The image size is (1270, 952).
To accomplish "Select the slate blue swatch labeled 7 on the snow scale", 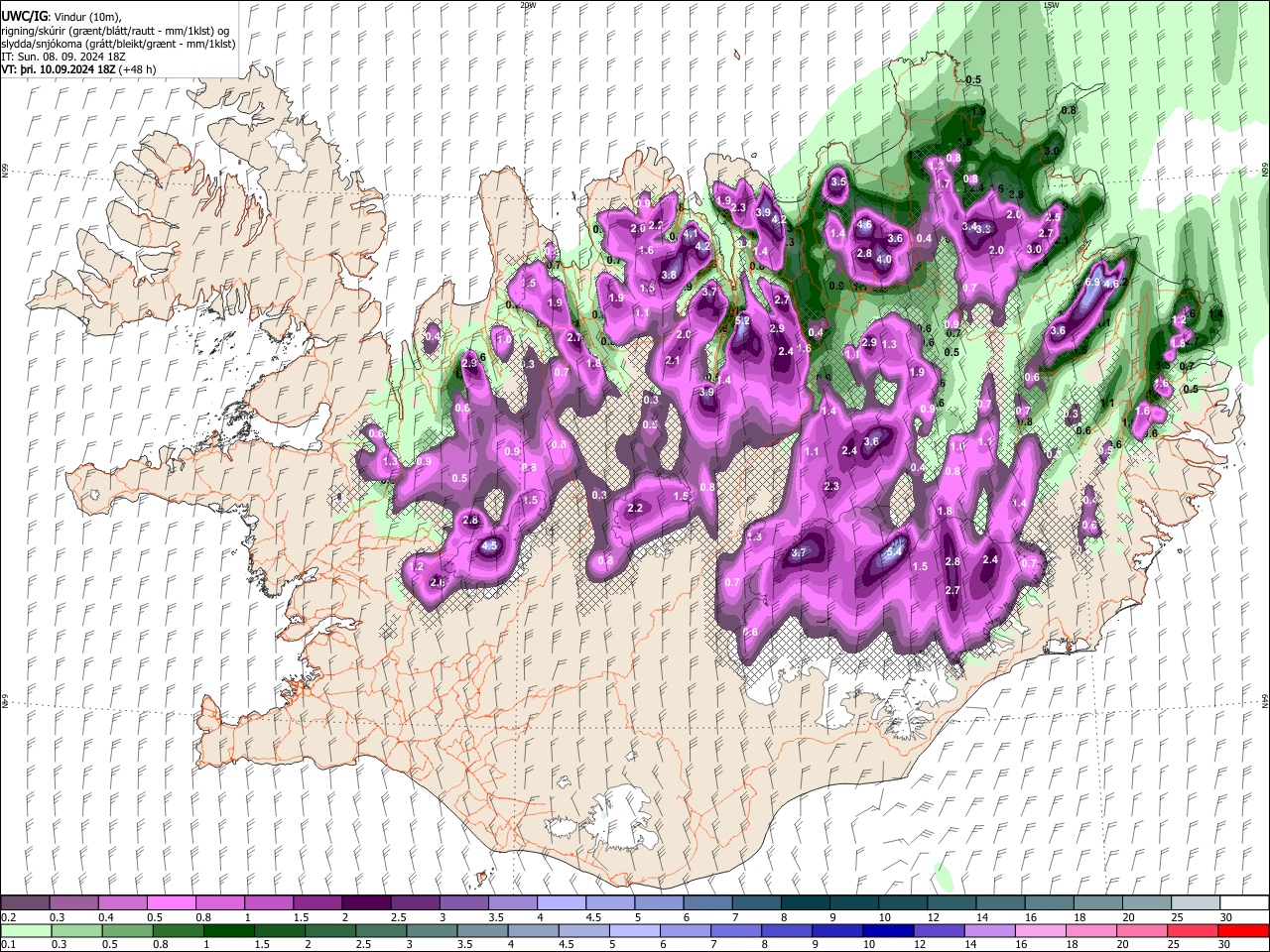I will tap(756, 903).
